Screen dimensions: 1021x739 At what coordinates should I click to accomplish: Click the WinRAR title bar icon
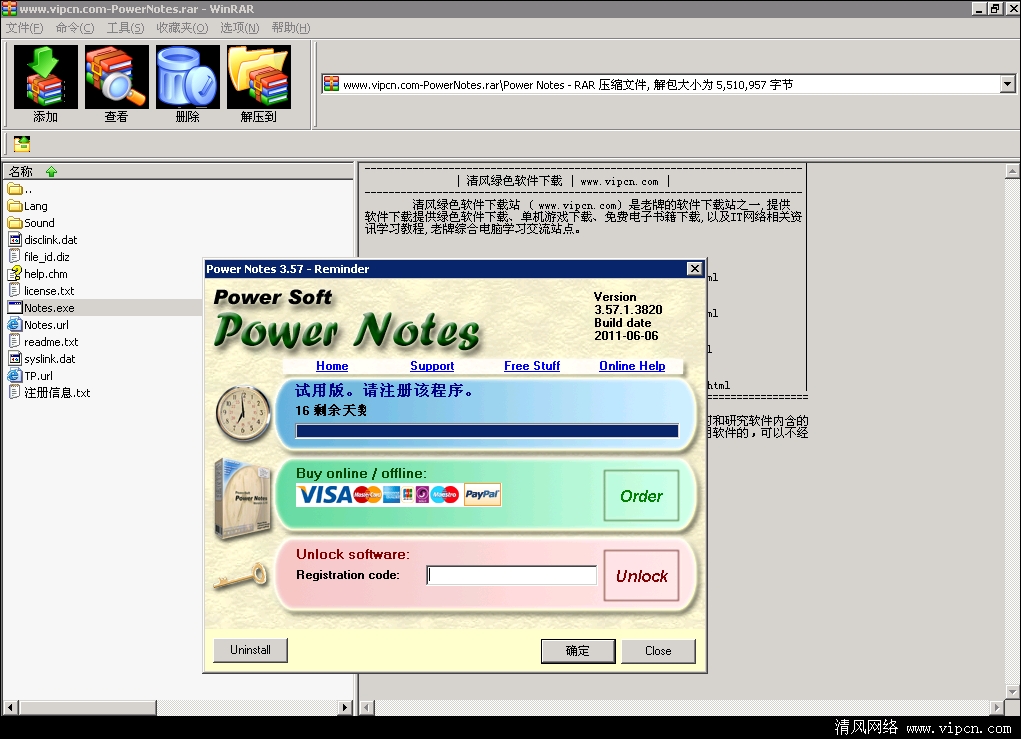pos(9,8)
